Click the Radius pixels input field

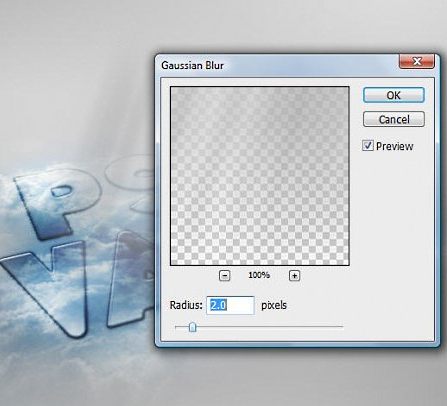point(230,305)
